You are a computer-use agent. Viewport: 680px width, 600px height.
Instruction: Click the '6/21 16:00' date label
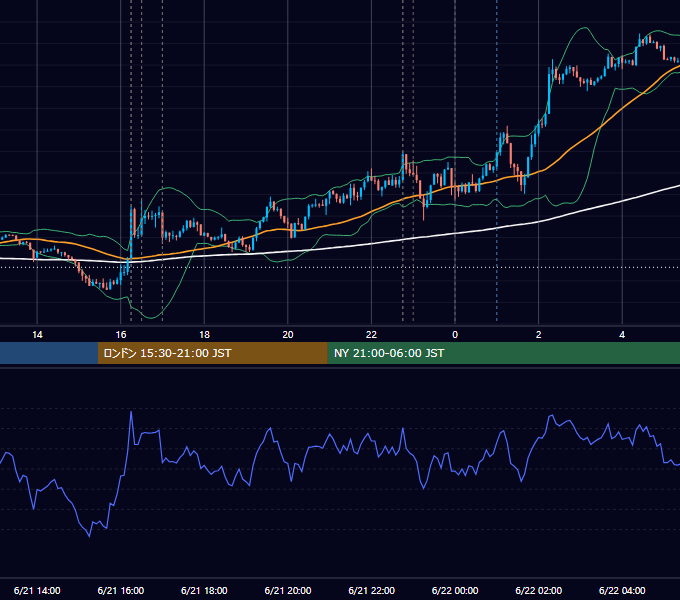[121, 590]
